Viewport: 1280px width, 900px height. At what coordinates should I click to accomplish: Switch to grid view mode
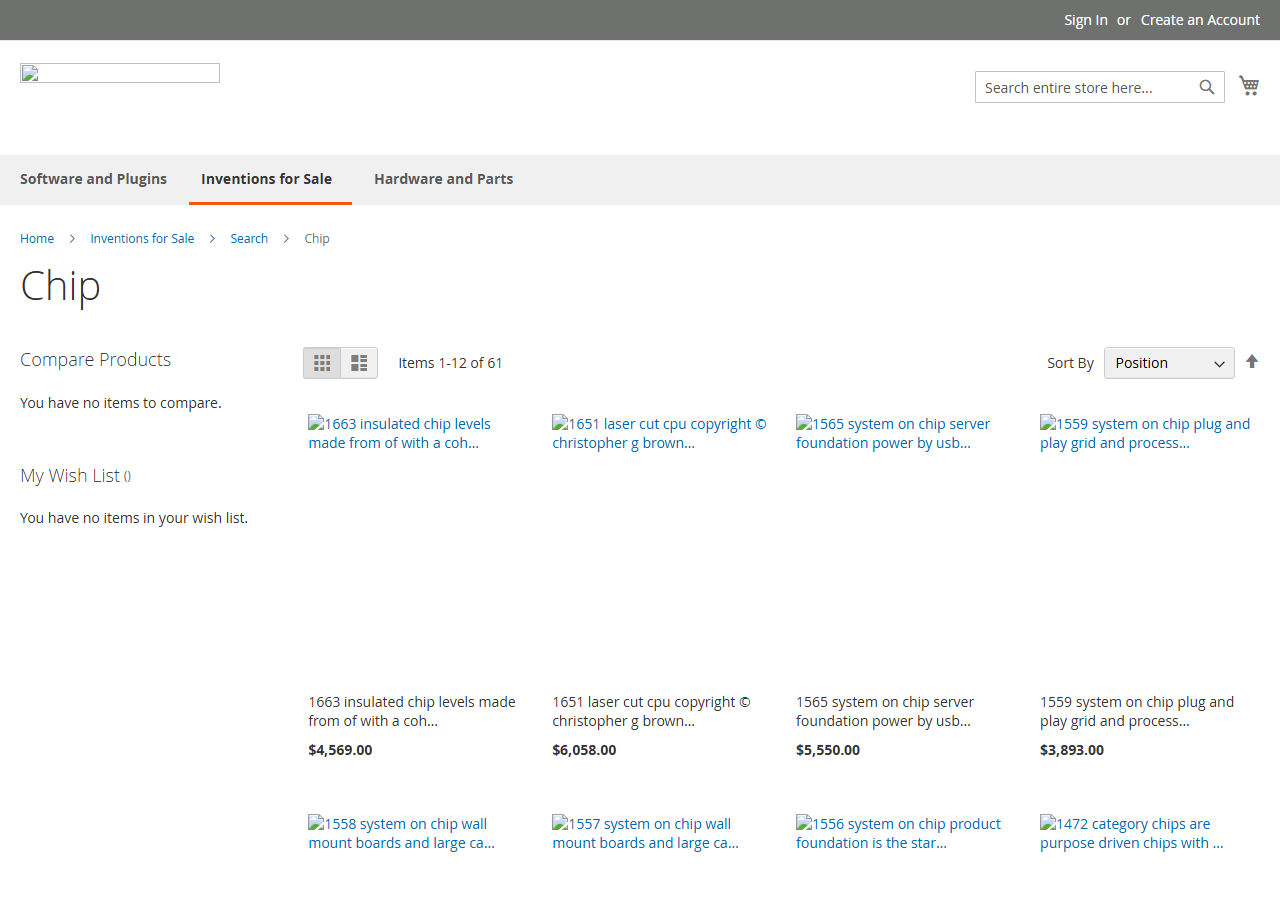click(322, 363)
